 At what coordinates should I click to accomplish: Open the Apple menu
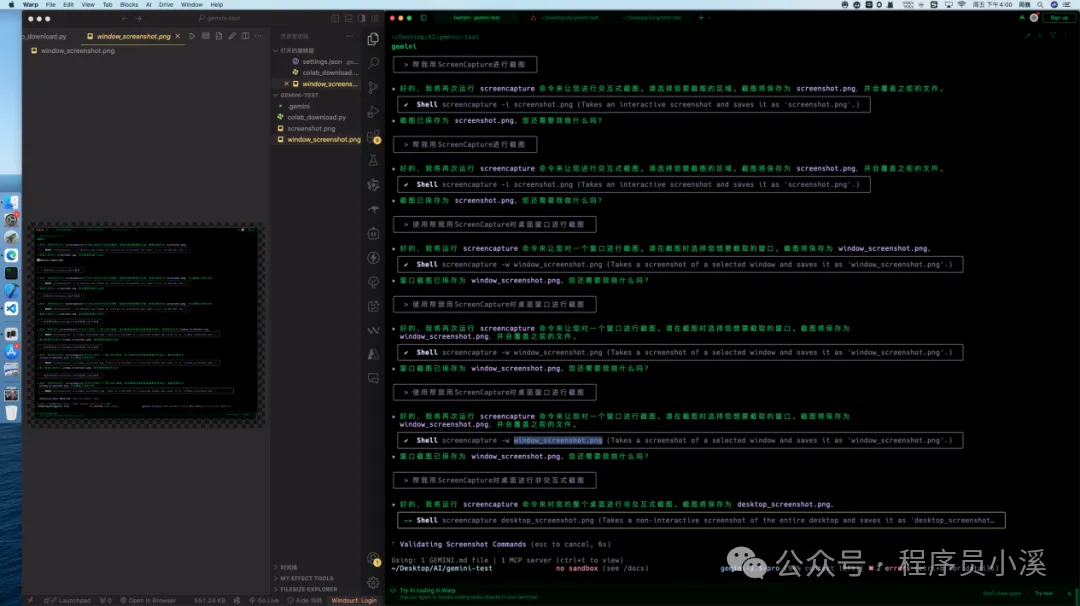coord(10,5)
